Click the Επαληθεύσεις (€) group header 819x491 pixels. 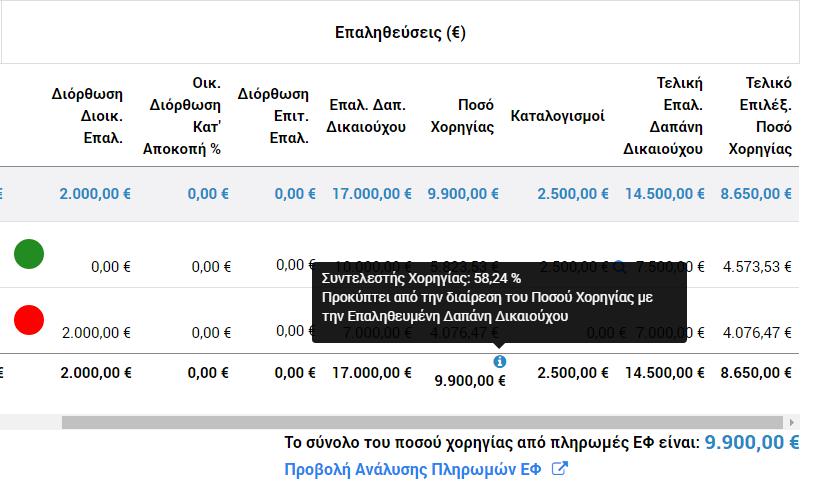tap(400, 32)
